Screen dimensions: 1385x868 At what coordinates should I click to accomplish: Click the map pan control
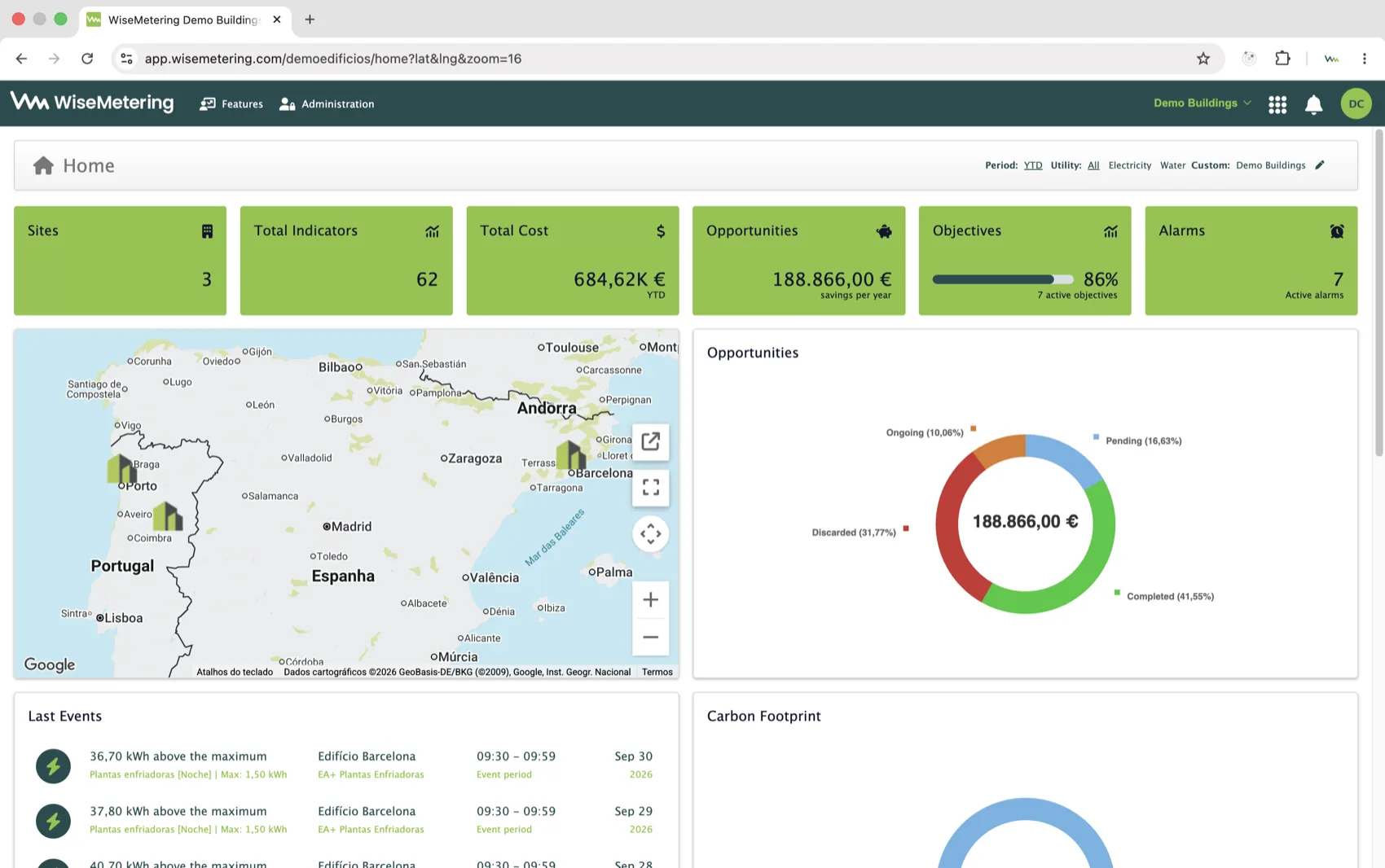(650, 534)
